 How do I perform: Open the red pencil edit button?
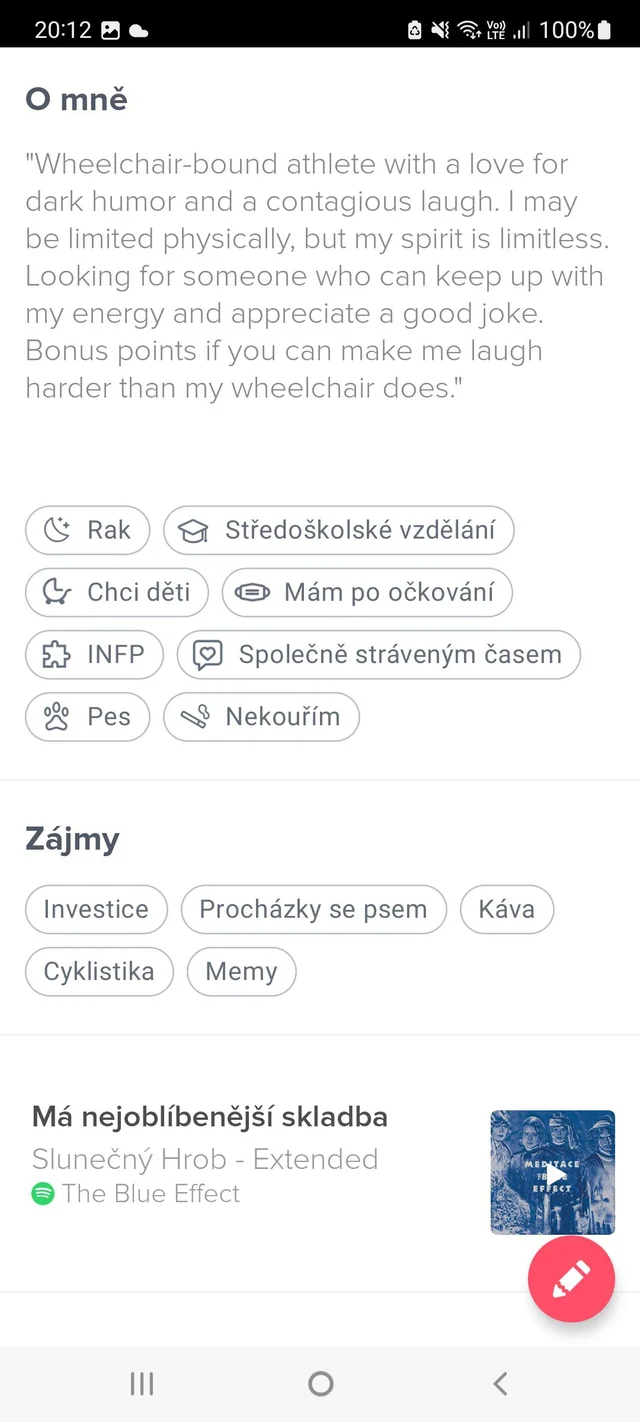tap(571, 1278)
